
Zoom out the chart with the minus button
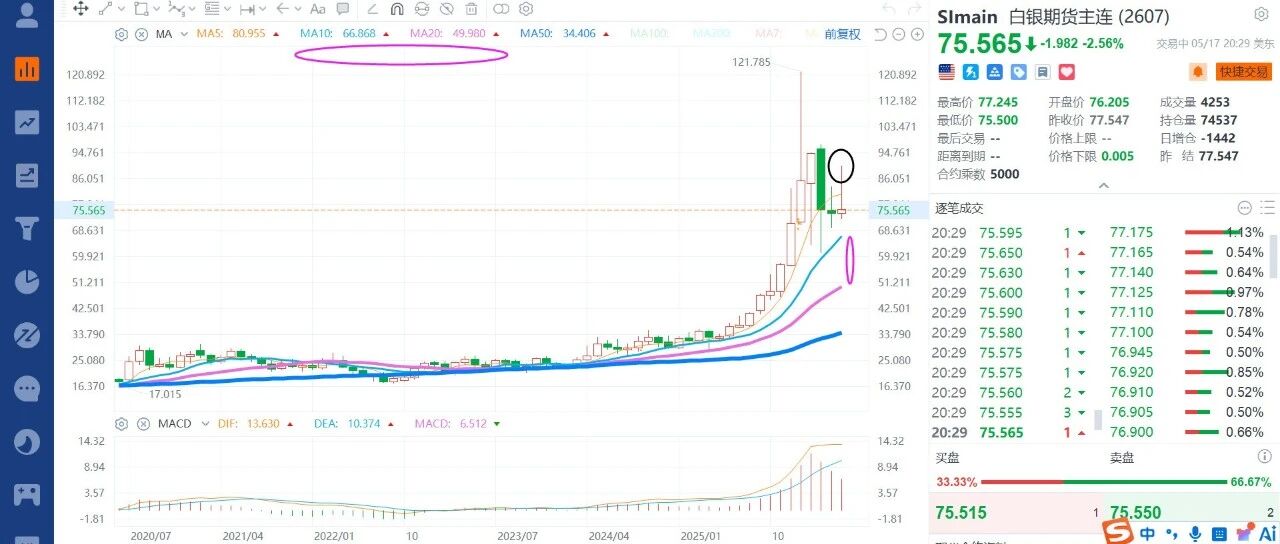click(x=899, y=34)
